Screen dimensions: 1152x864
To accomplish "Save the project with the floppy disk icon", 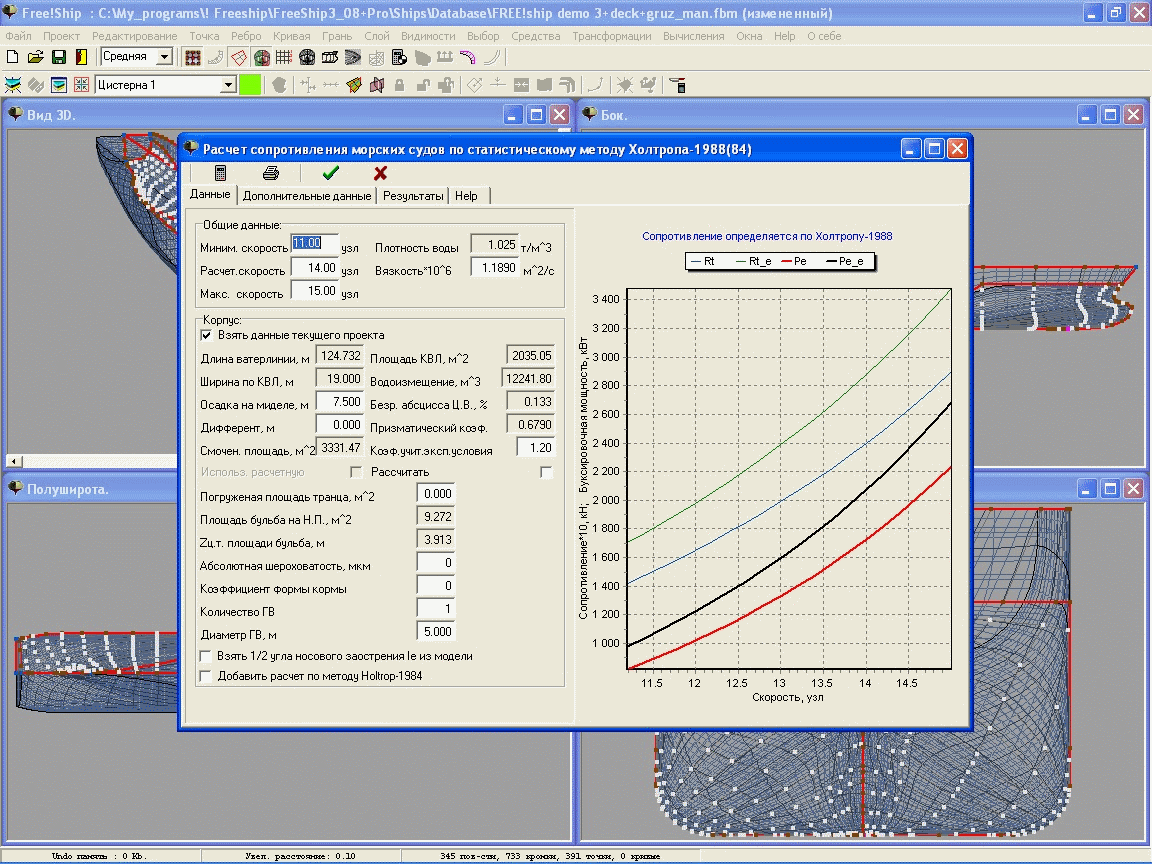I will (59, 57).
